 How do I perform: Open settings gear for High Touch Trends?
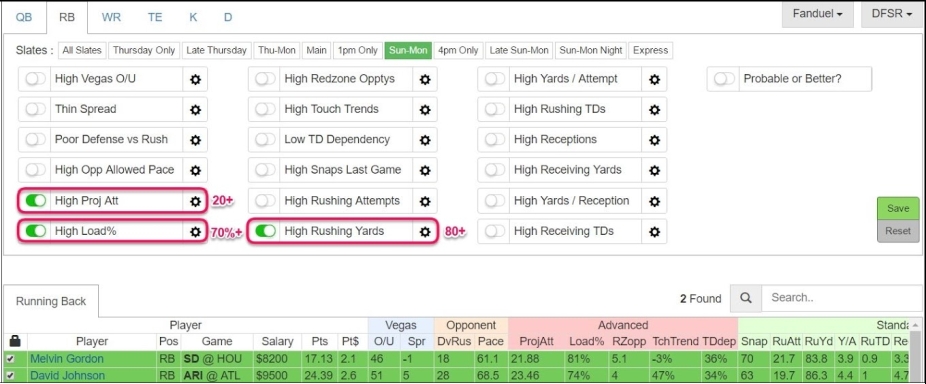click(425, 109)
